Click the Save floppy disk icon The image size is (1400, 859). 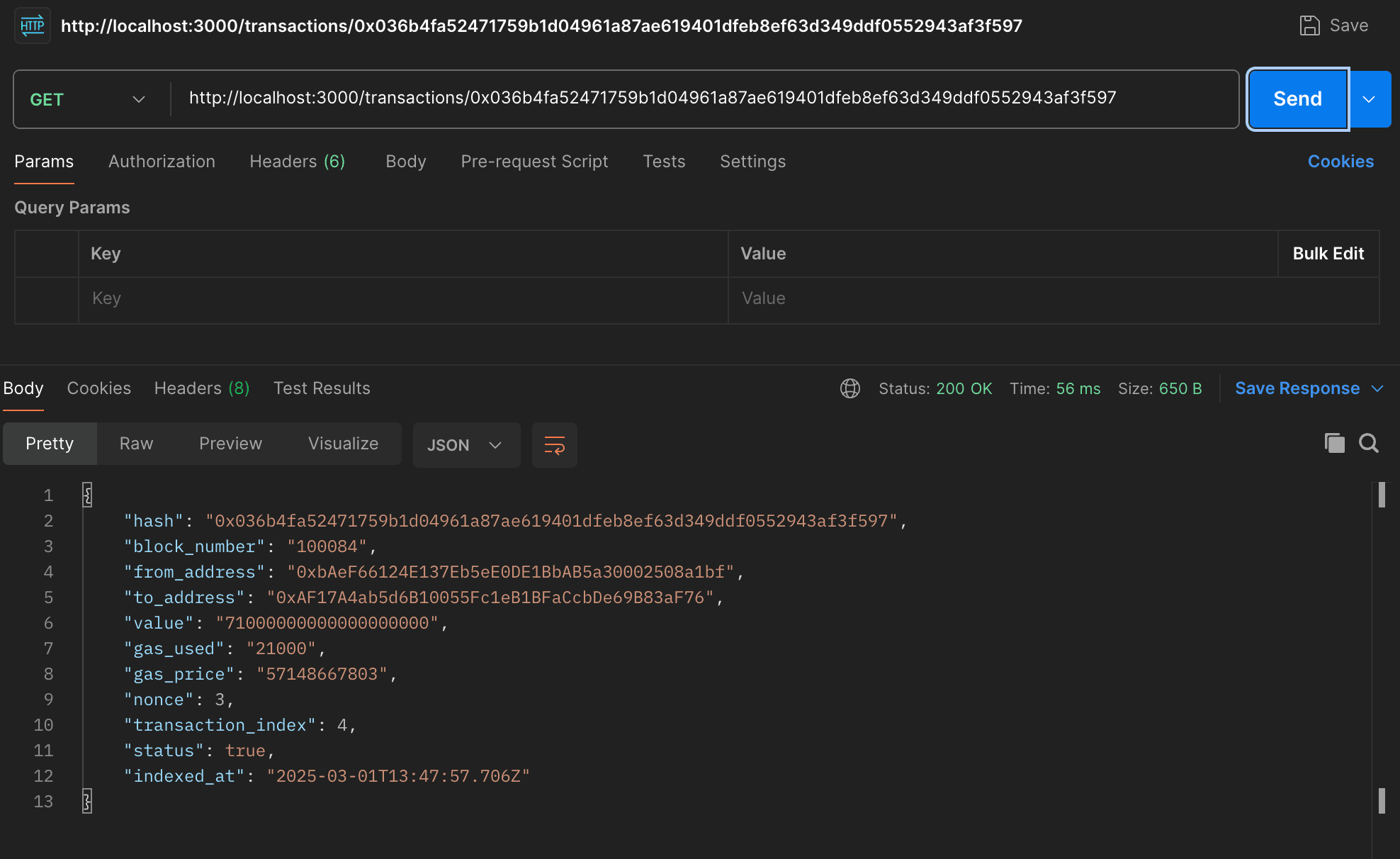pos(1309,26)
